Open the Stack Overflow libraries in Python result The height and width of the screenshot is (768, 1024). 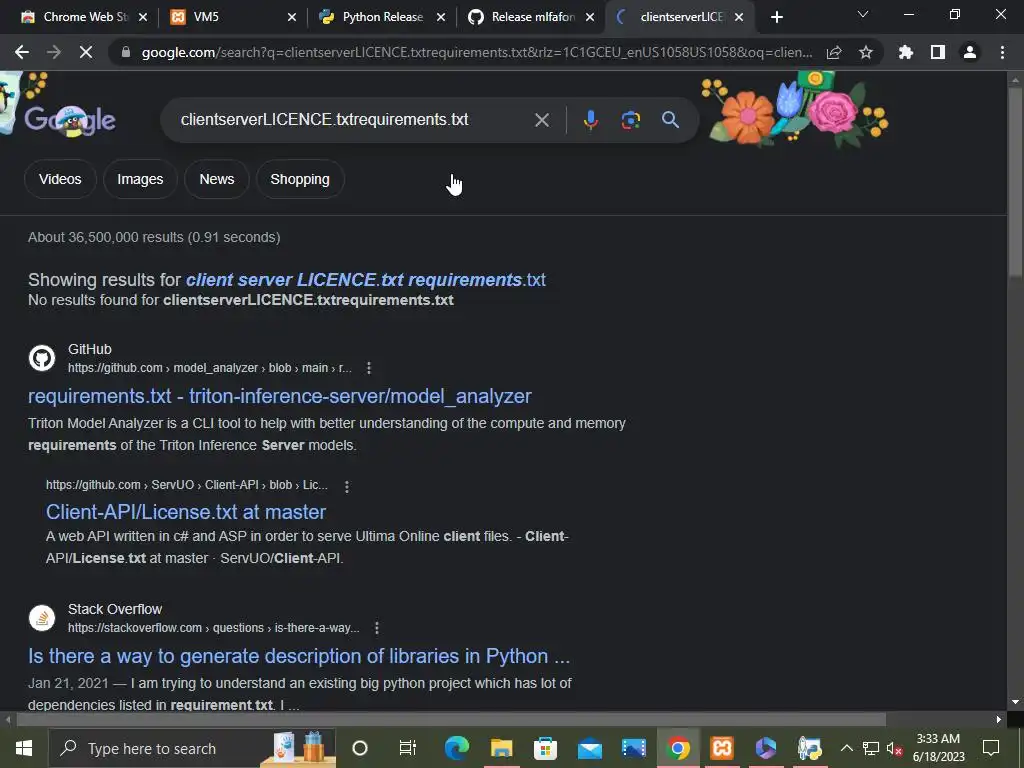click(299, 656)
